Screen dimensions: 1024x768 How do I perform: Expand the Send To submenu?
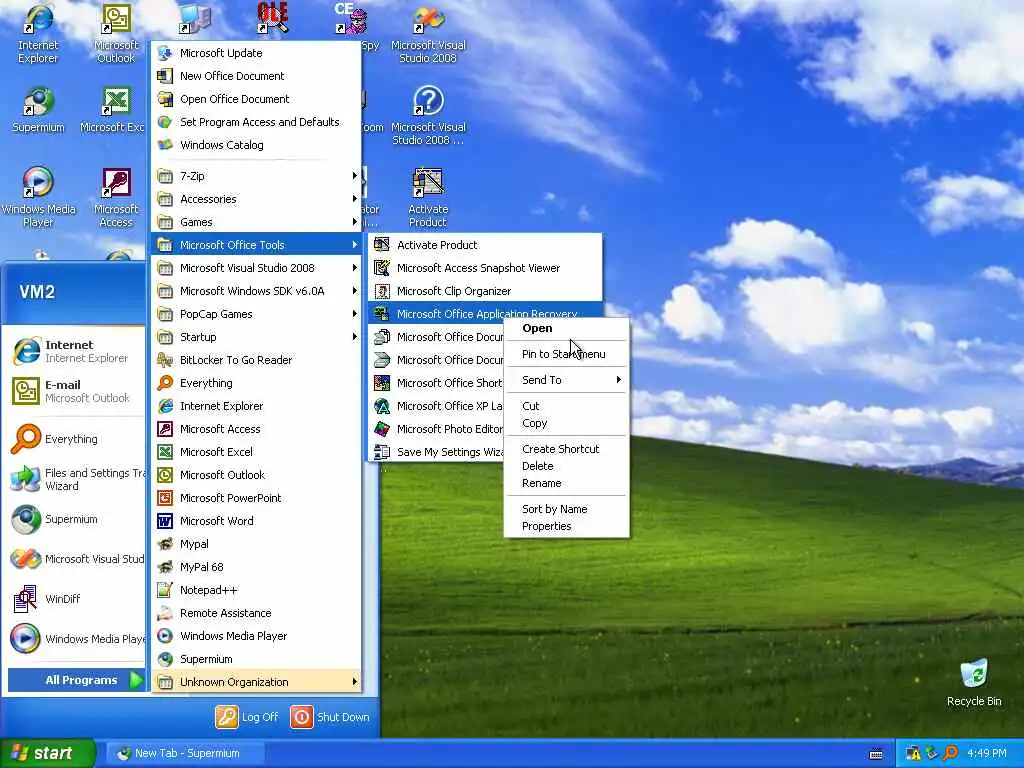click(x=566, y=380)
